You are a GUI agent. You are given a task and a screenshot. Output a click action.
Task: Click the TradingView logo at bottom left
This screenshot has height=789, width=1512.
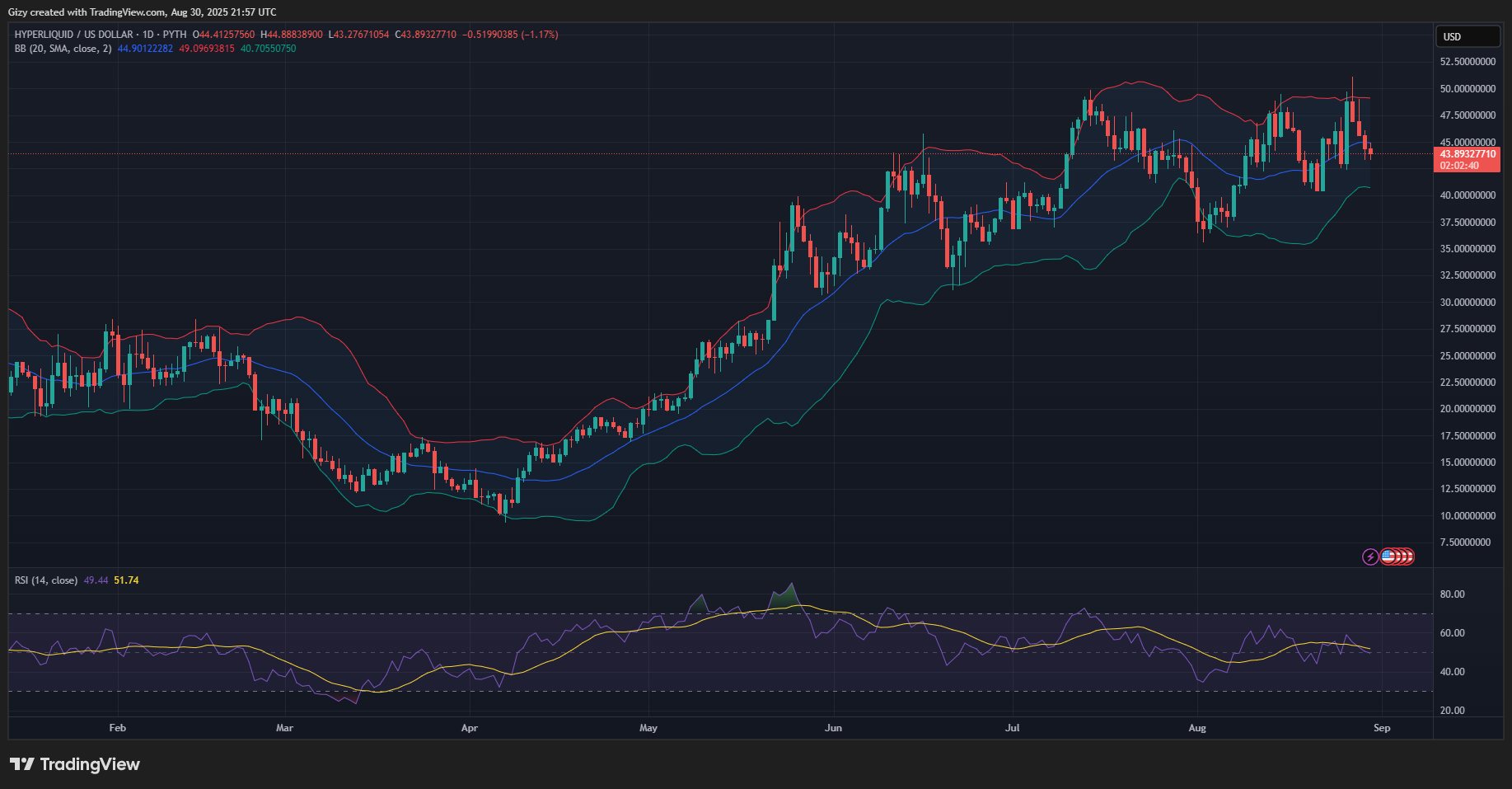pyautogui.click(x=75, y=764)
